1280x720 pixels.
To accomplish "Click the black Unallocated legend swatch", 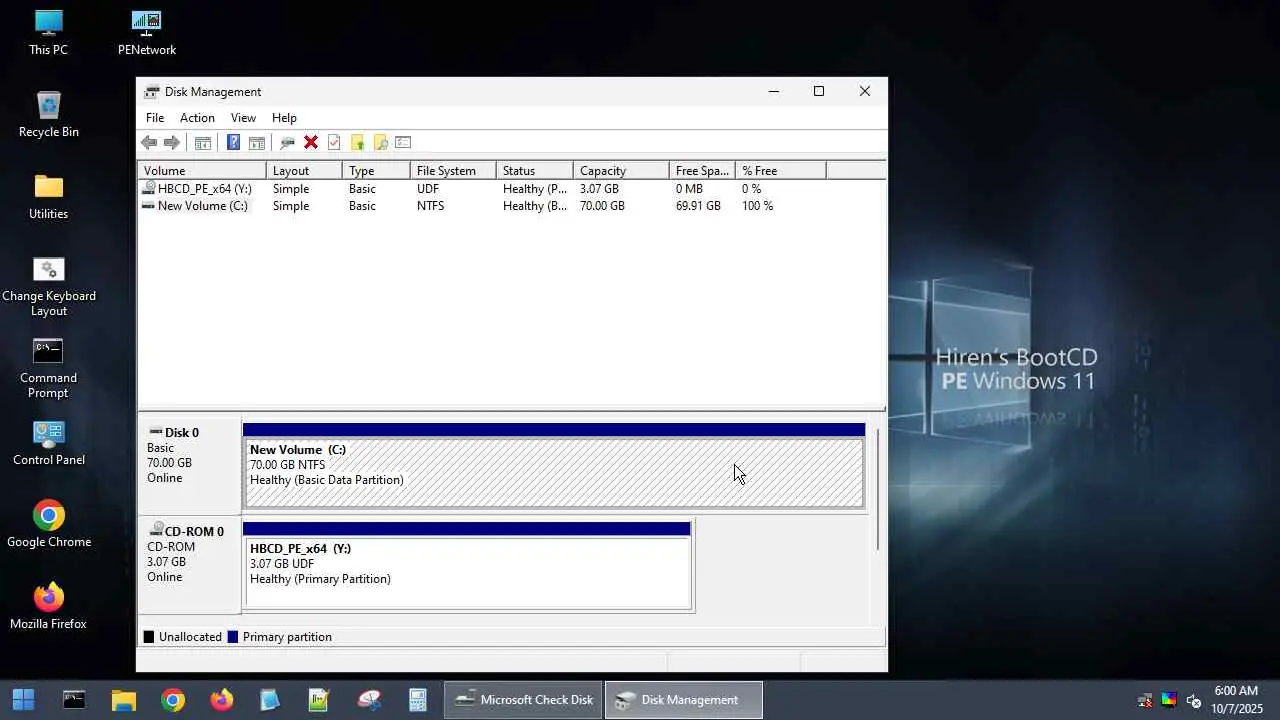I will click(149, 637).
